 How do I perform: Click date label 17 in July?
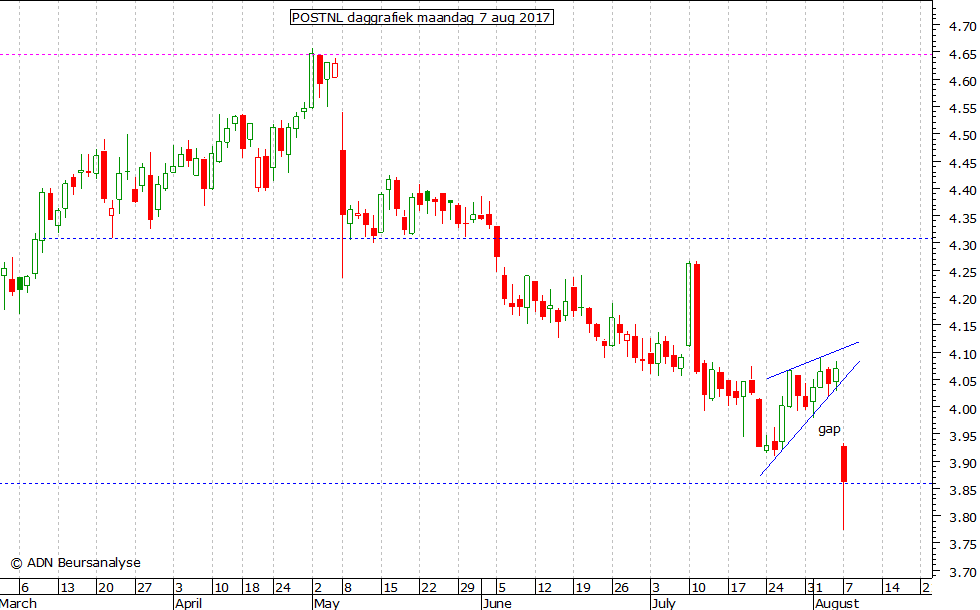click(738, 588)
